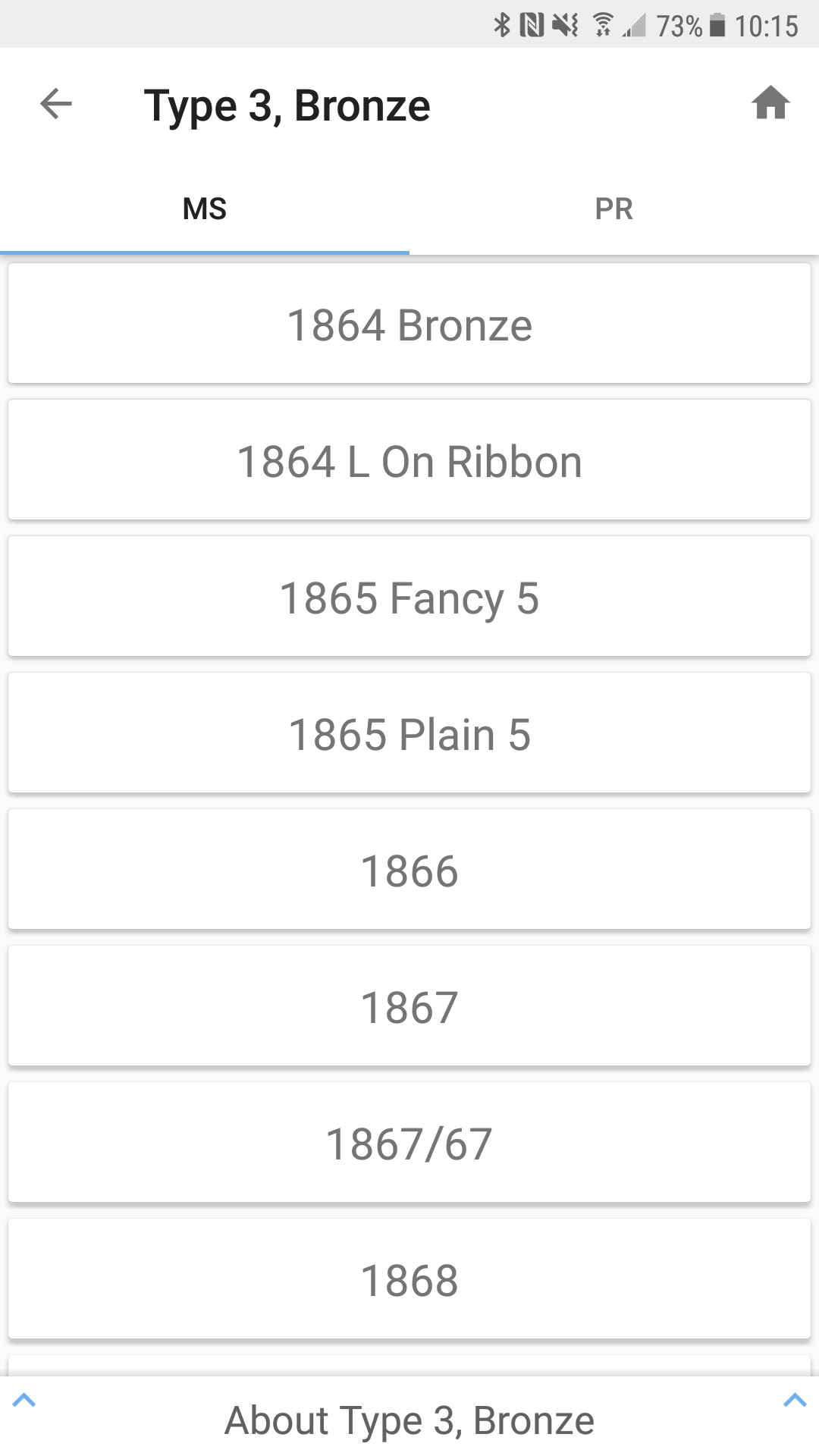The height and width of the screenshot is (1456, 819).
Task: Select the 1867/67 variety
Action: pyautogui.click(x=409, y=1144)
